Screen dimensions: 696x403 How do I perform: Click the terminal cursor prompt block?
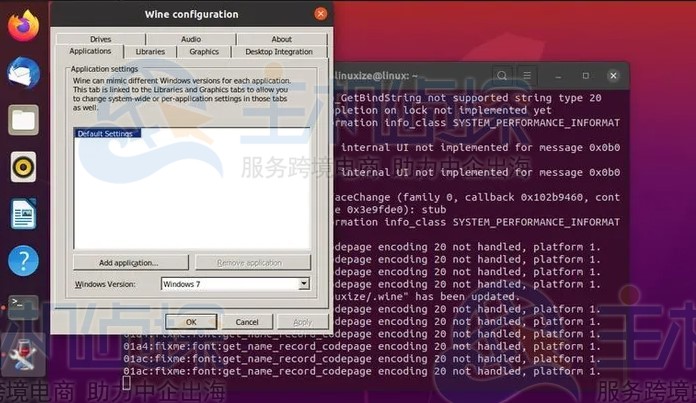point(127,383)
